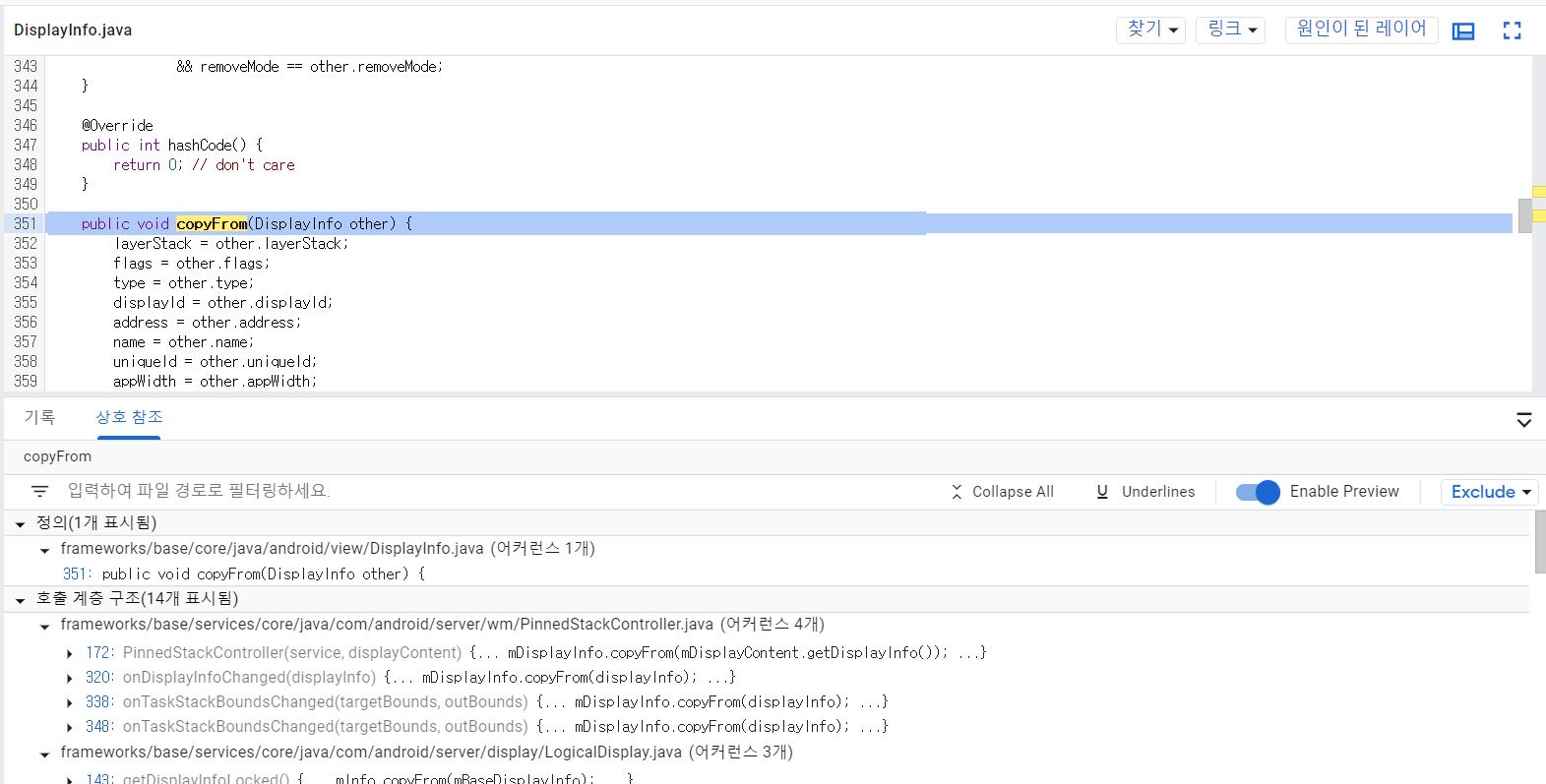Click the Underlines U icon
The width and height of the screenshot is (1546, 784).
(1102, 492)
